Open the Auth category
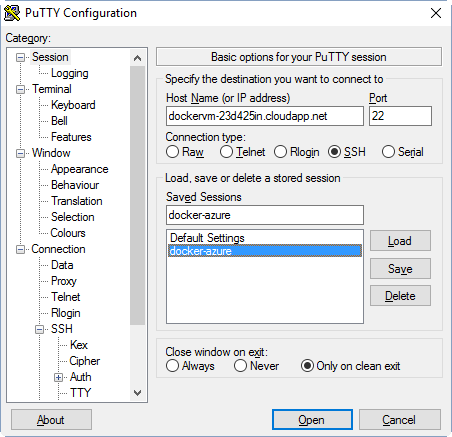This screenshot has height=437, width=452. [81, 377]
